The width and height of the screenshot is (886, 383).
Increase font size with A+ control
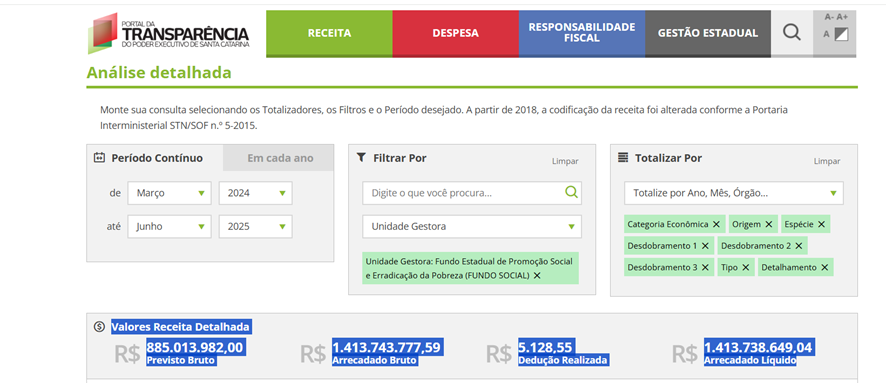click(x=842, y=17)
